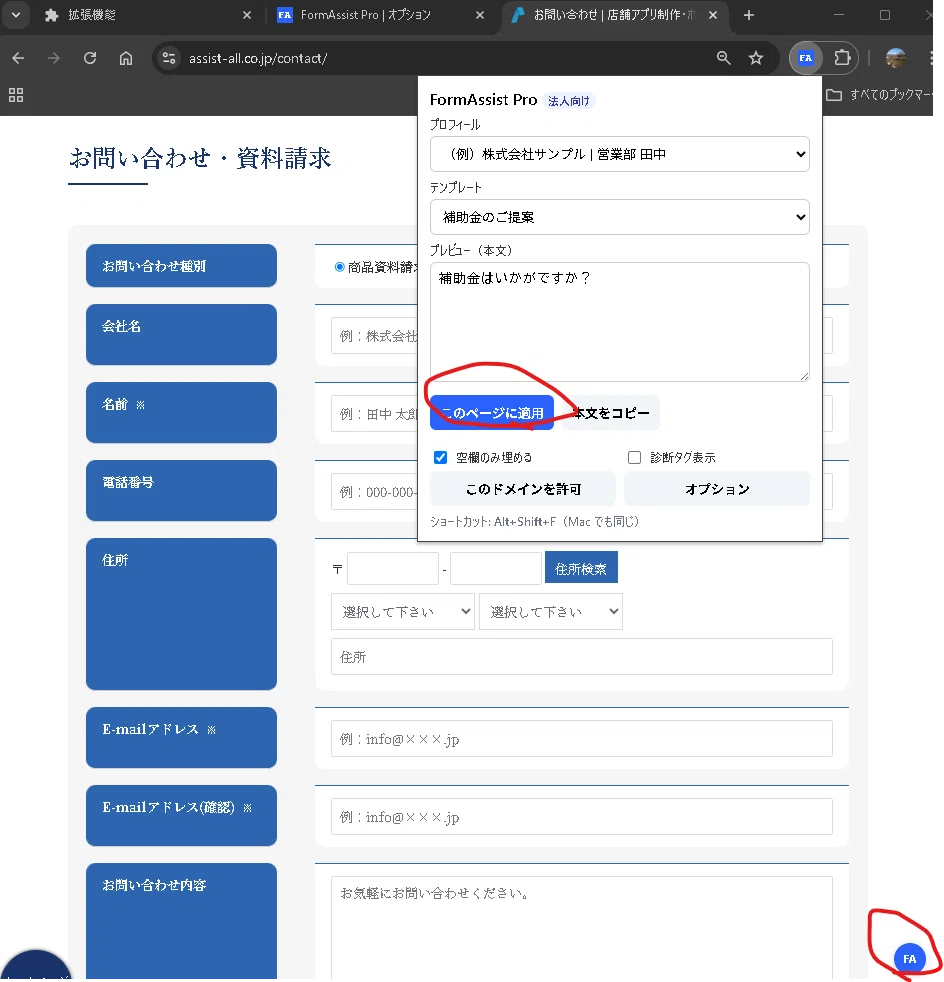
Task: Open the second 選択して下さい dropdown
Action: [x=551, y=611]
